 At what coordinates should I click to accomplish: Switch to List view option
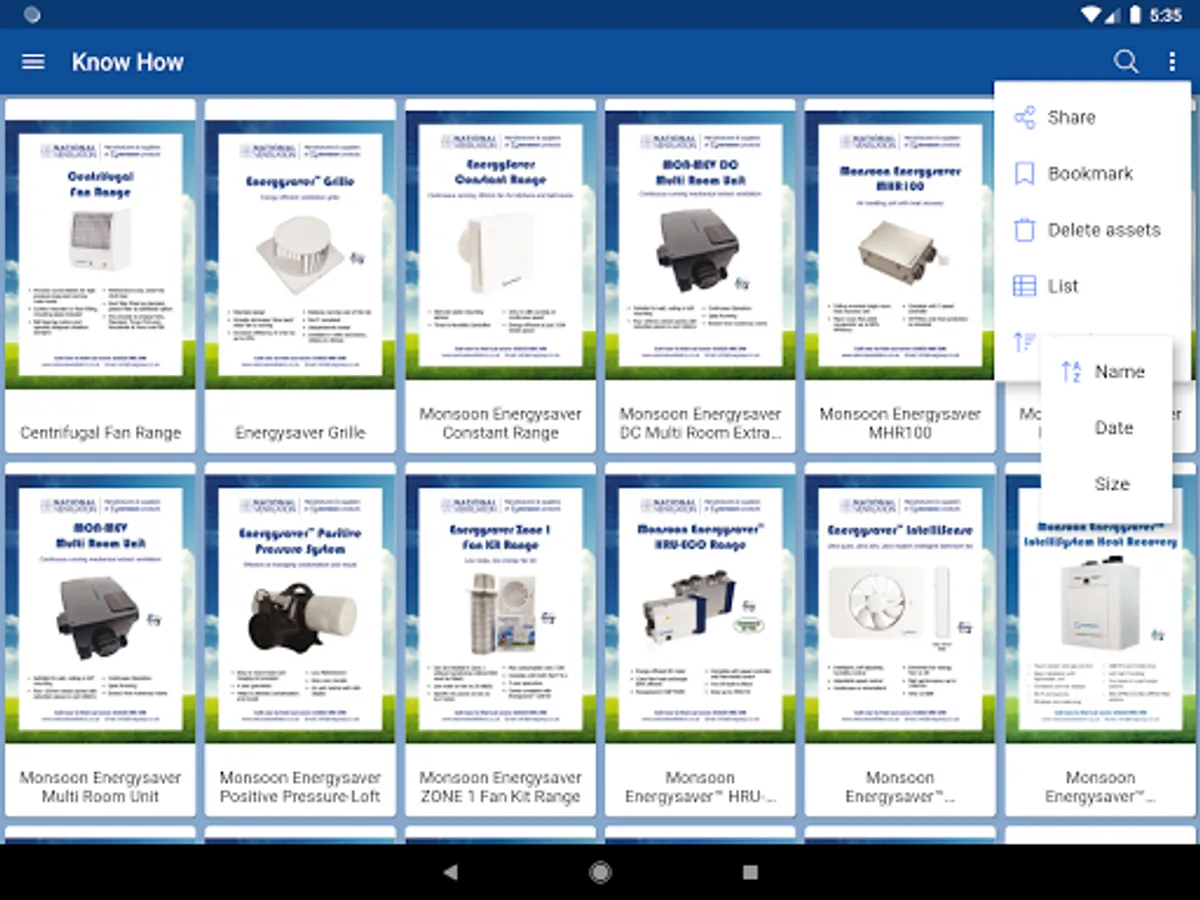click(x=1092, y=286)
